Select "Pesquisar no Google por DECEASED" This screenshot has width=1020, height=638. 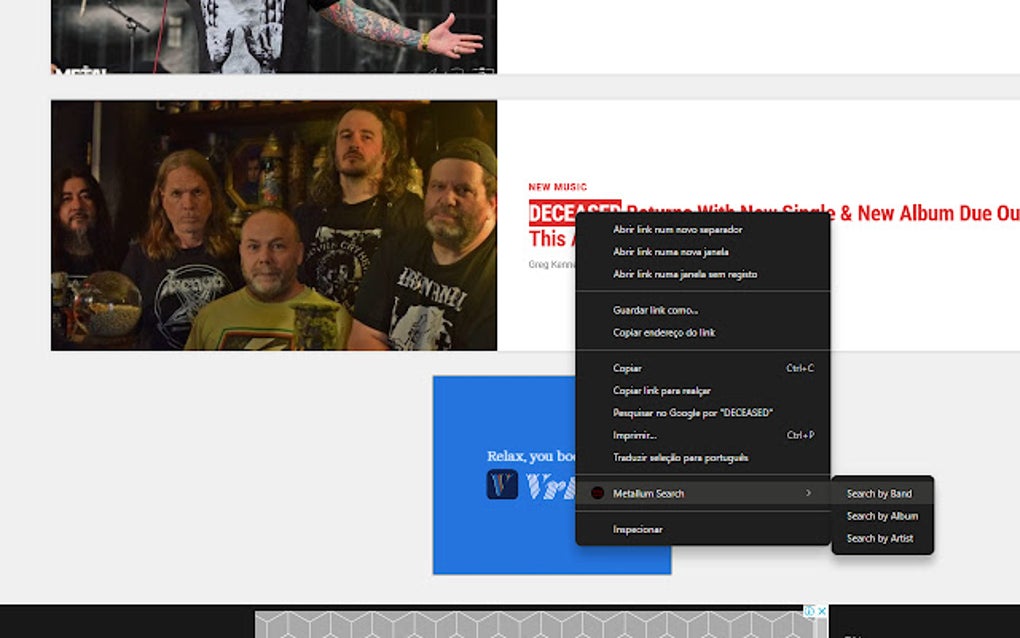click(x=692, y=411)
